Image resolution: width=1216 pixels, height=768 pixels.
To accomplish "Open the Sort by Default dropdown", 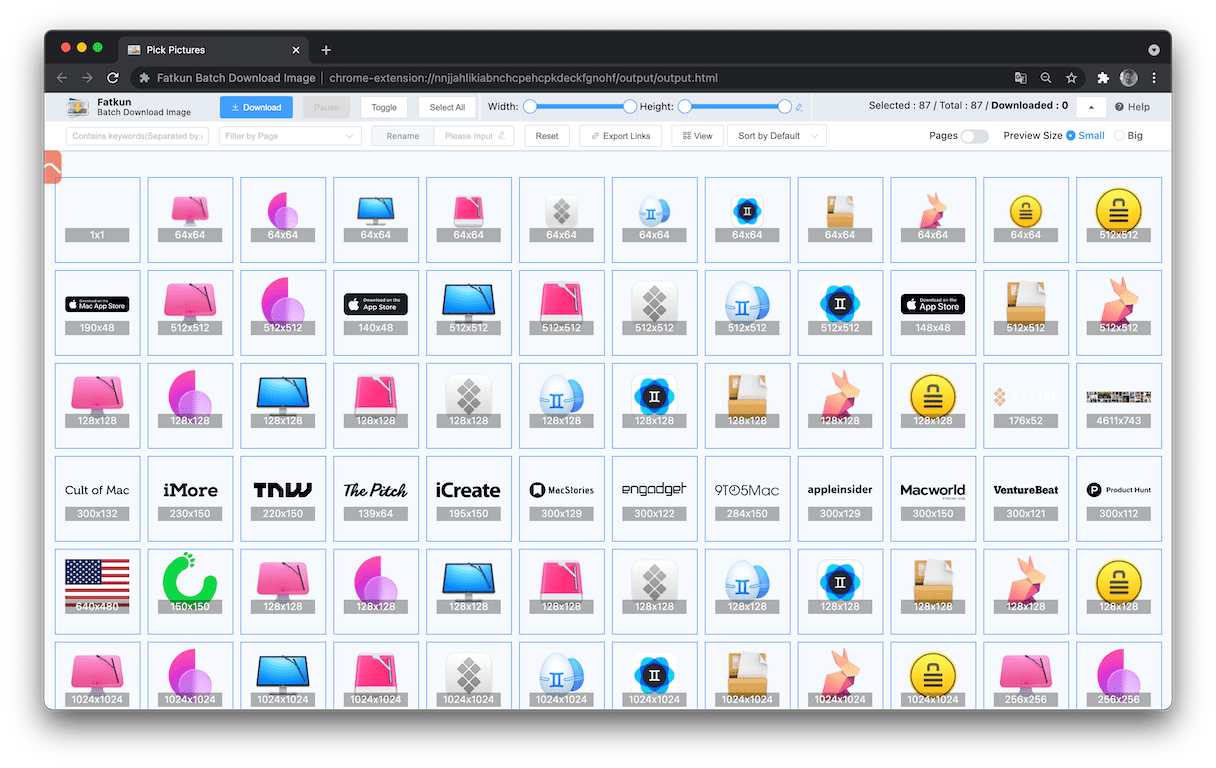I will (x=778, y=136).
